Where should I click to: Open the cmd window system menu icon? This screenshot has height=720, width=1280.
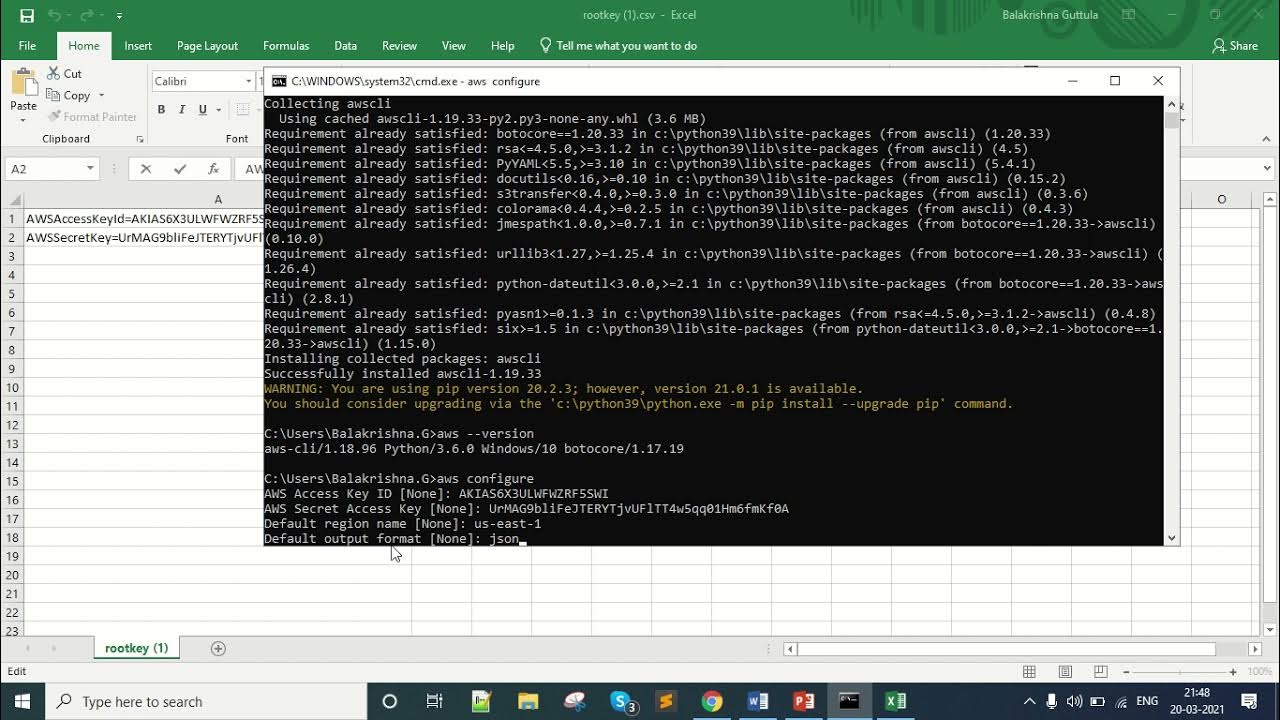click(x=279, y=81)
